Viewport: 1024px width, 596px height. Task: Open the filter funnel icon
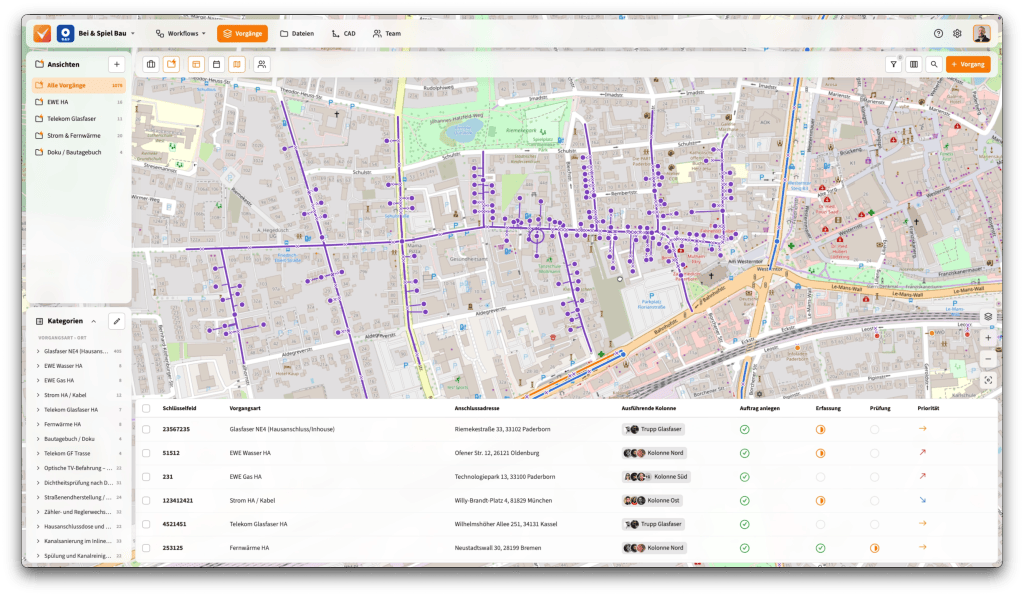893,64
